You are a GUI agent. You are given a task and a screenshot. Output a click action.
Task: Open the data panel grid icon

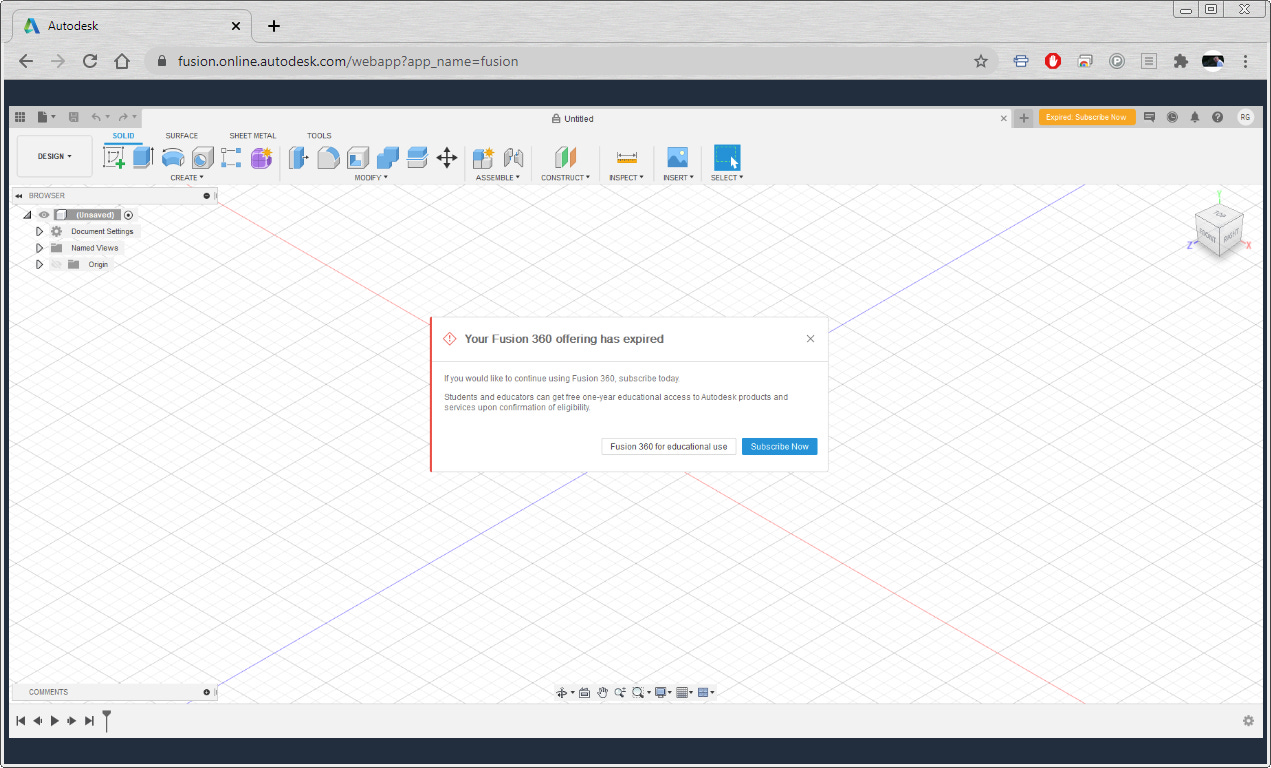[20, 117]
